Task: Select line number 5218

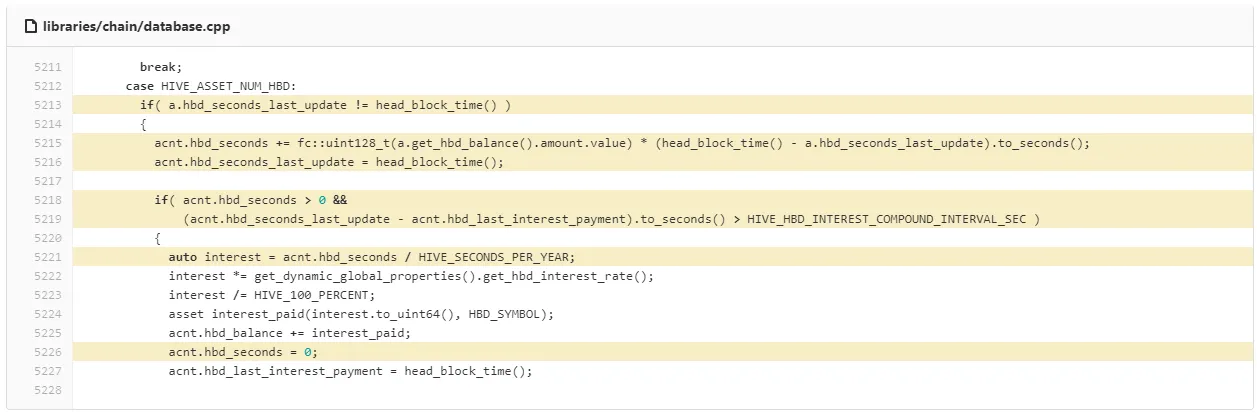Action: click(47, 200)
